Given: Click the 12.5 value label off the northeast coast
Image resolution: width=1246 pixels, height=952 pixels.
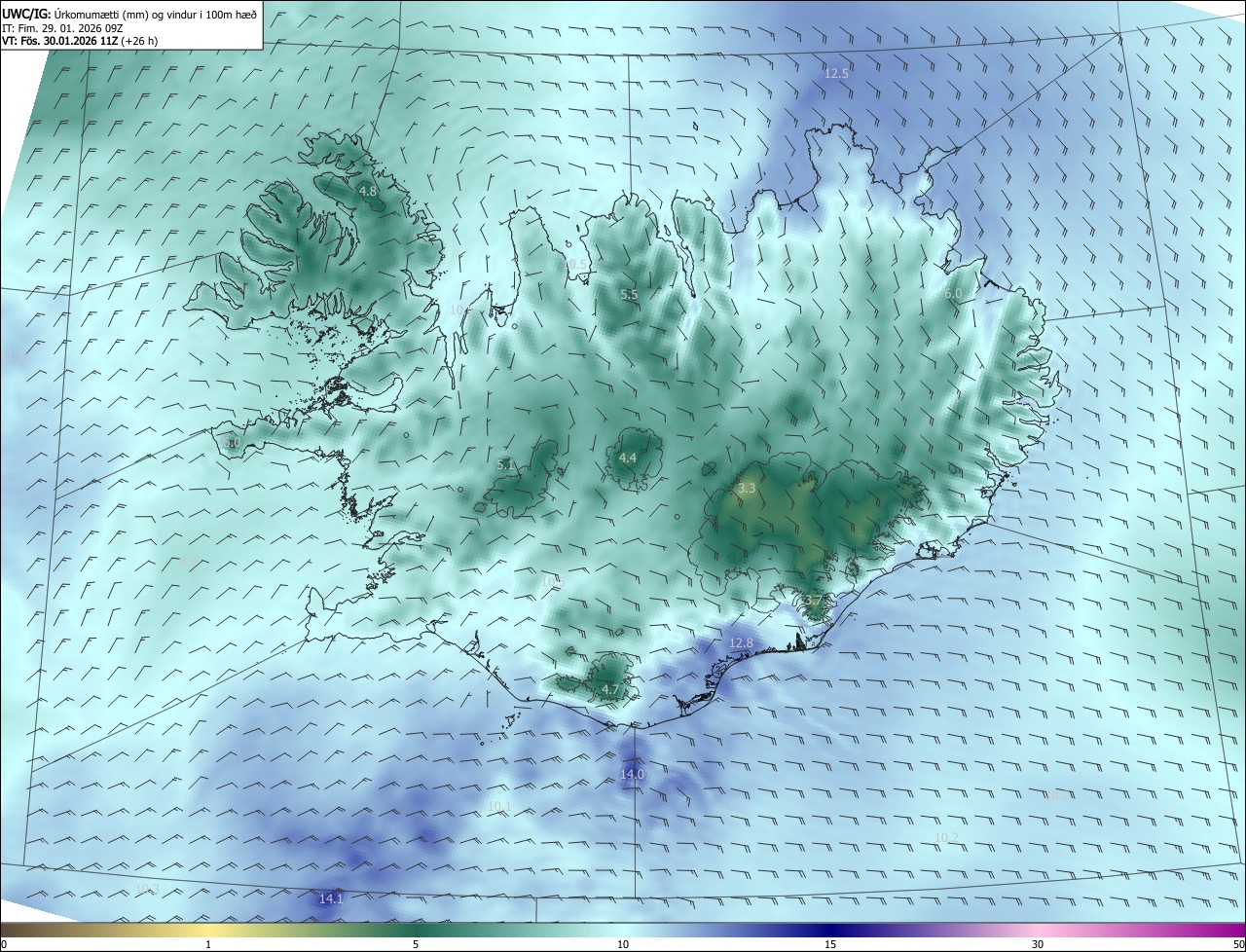Looking at the screenshot, I should coord(836,73).
